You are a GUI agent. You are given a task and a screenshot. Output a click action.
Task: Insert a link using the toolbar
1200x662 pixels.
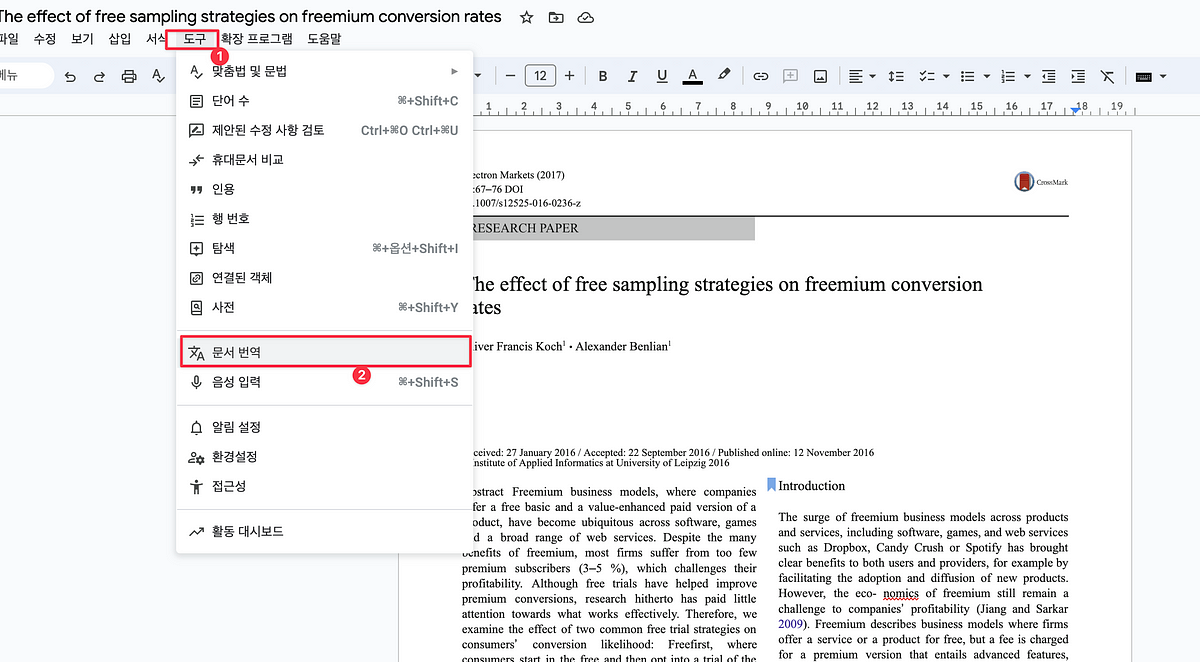point(761,76)
